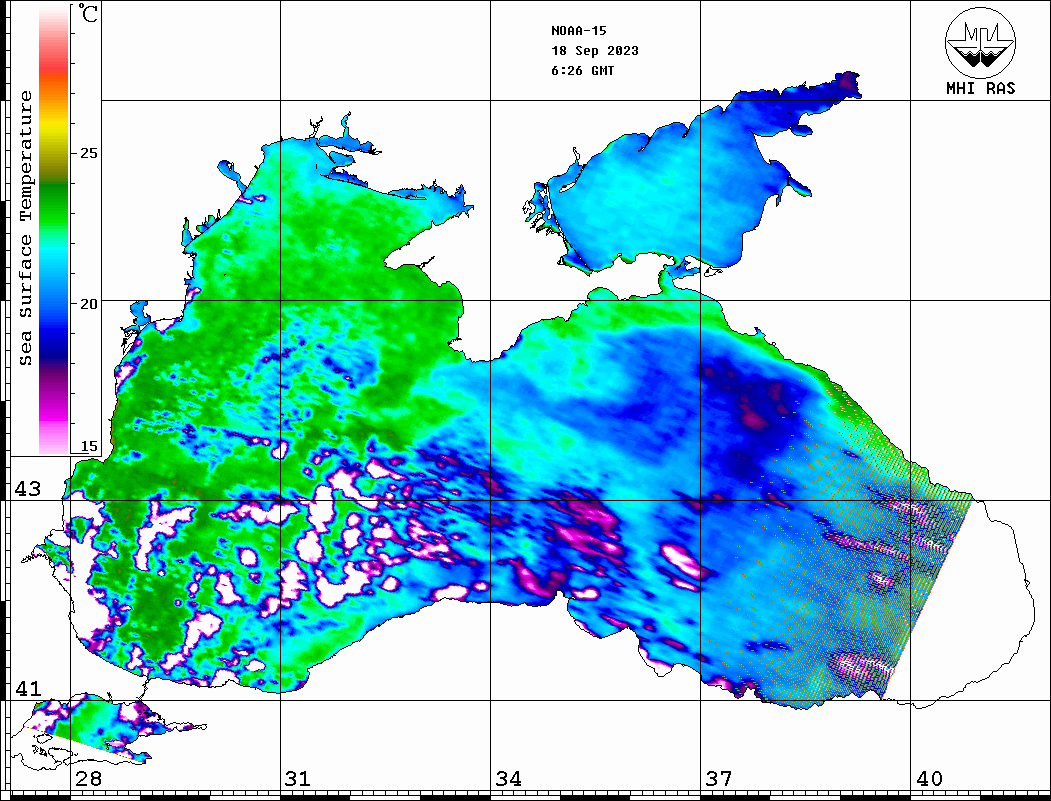Click longitude label 34
This screenshot has width=1051, height=801.
click(x=508, y=778)
